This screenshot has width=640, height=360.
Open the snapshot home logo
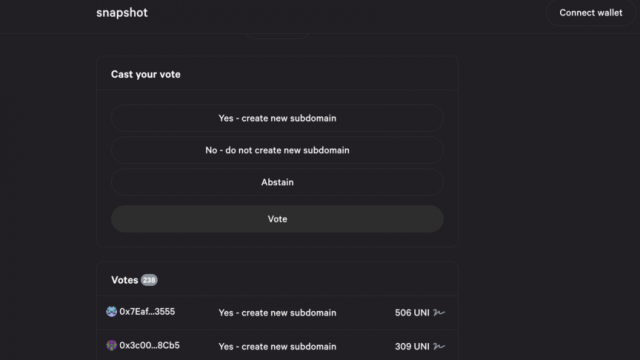(x=122, y=13)
